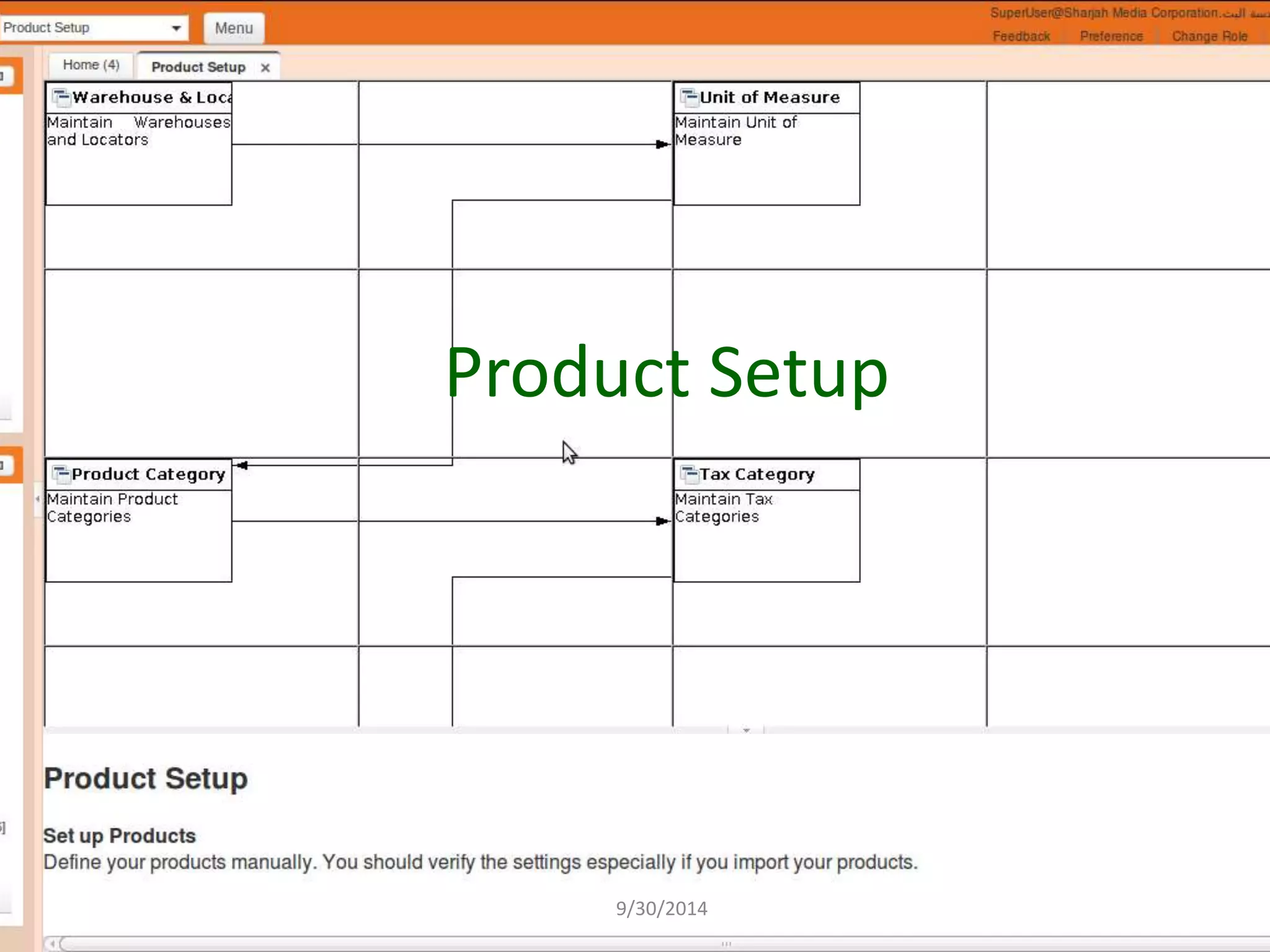Click the scrollbar left arrow button
Screen dimensions: 1270x952
tap(53, 943)
